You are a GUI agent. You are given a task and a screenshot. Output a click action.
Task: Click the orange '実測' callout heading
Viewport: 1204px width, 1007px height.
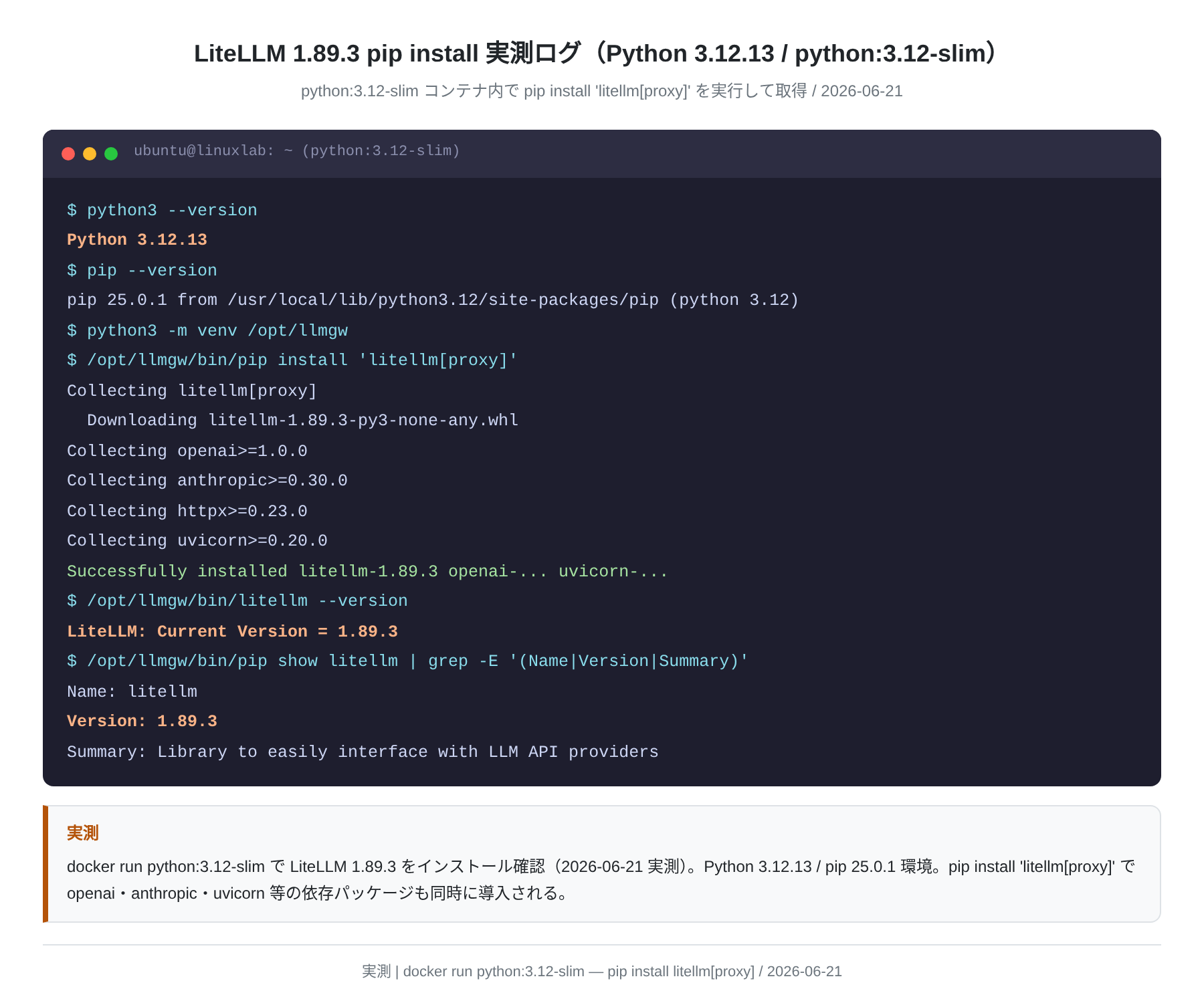(83, 833)
